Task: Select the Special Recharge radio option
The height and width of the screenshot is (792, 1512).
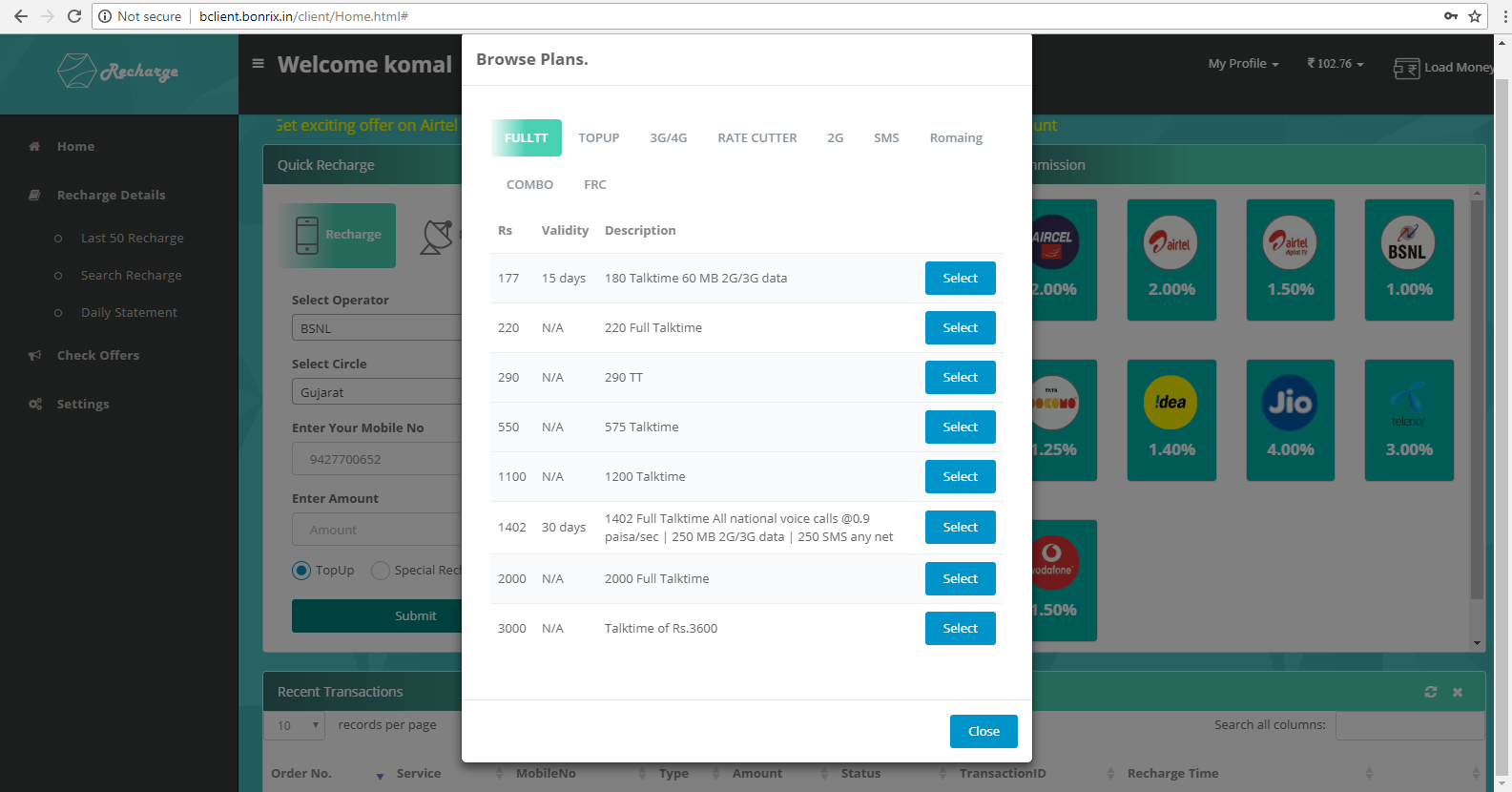Action: pos(381,571)
